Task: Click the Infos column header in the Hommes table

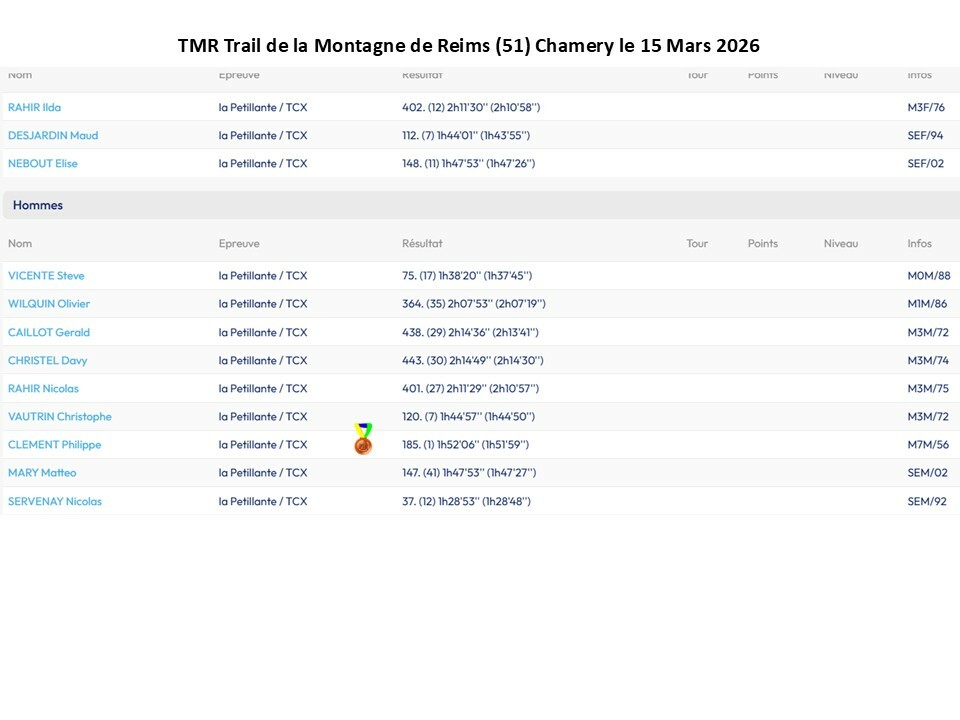Action: coord(919,243)
